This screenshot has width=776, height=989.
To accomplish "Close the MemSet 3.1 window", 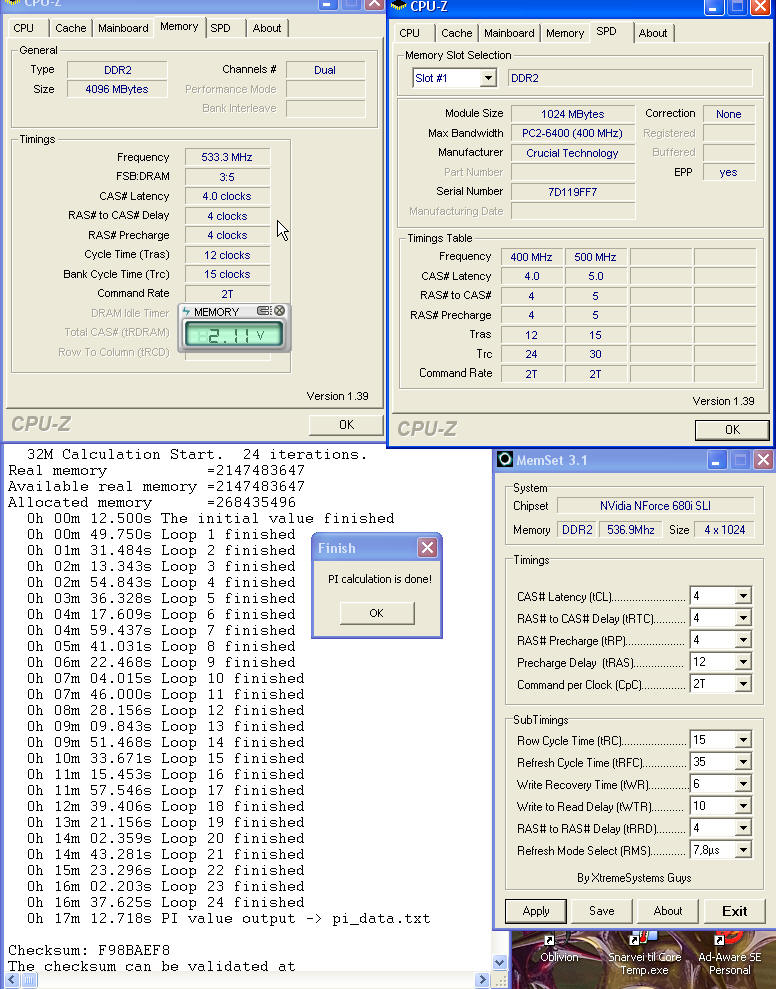I will (x=763, y=460).
